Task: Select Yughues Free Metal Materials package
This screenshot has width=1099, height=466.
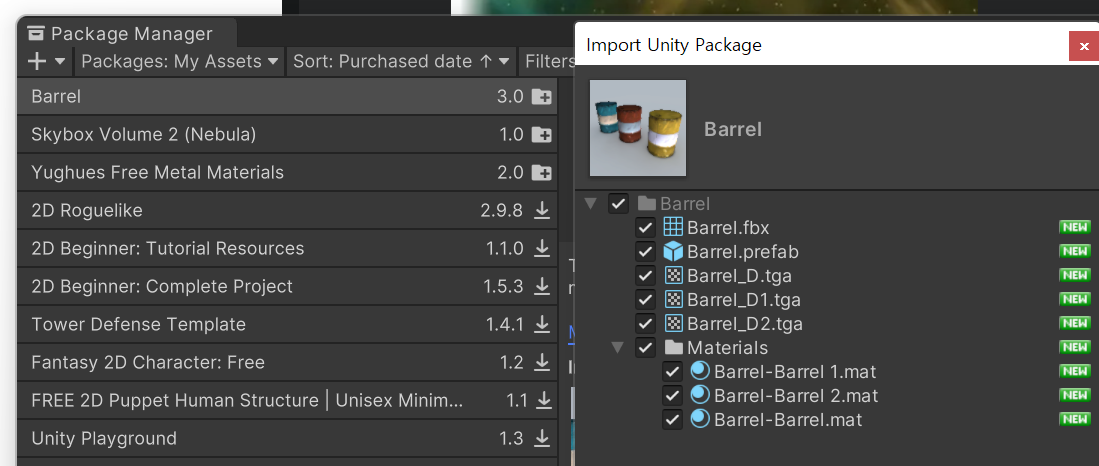Action: point(287,172)
